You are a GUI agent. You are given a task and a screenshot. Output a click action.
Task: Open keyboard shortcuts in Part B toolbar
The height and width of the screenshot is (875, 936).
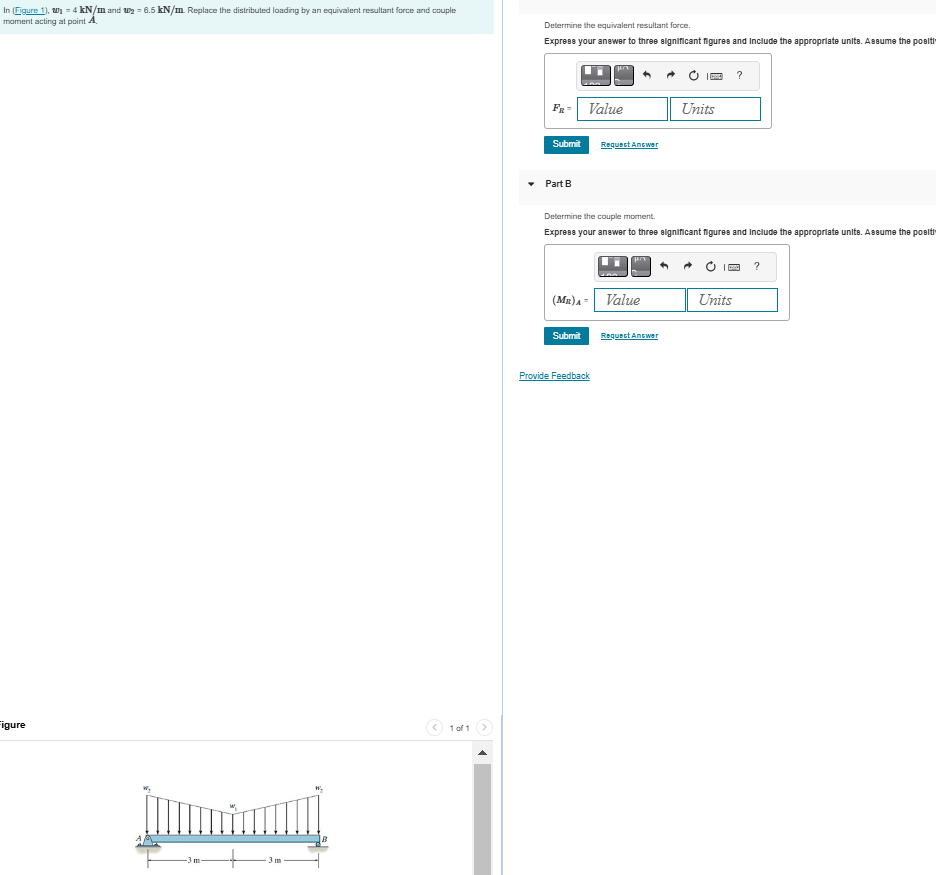point(732,267)
